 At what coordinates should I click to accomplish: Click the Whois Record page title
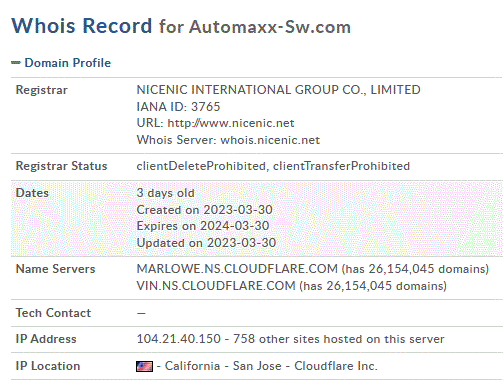click(82, 26)
